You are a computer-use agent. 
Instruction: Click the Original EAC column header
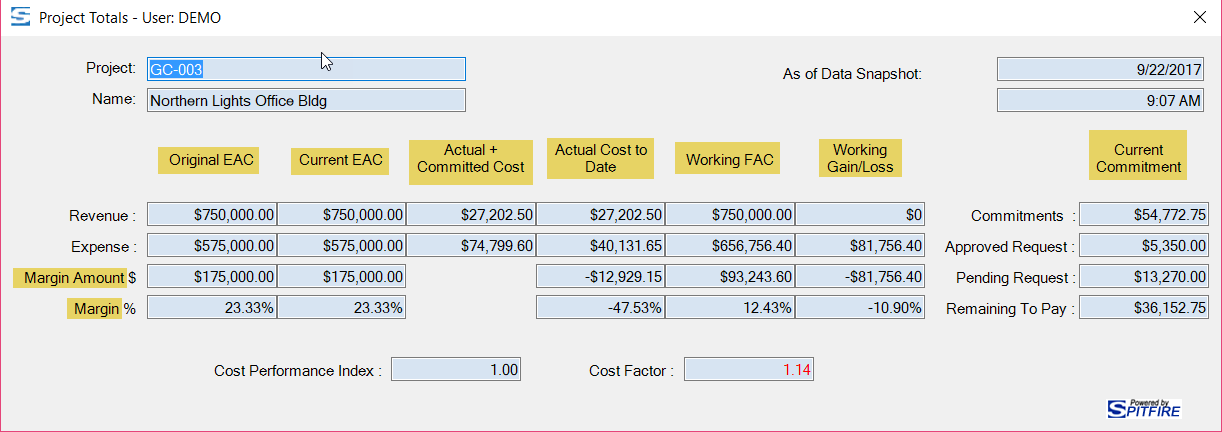coord(211,160)
